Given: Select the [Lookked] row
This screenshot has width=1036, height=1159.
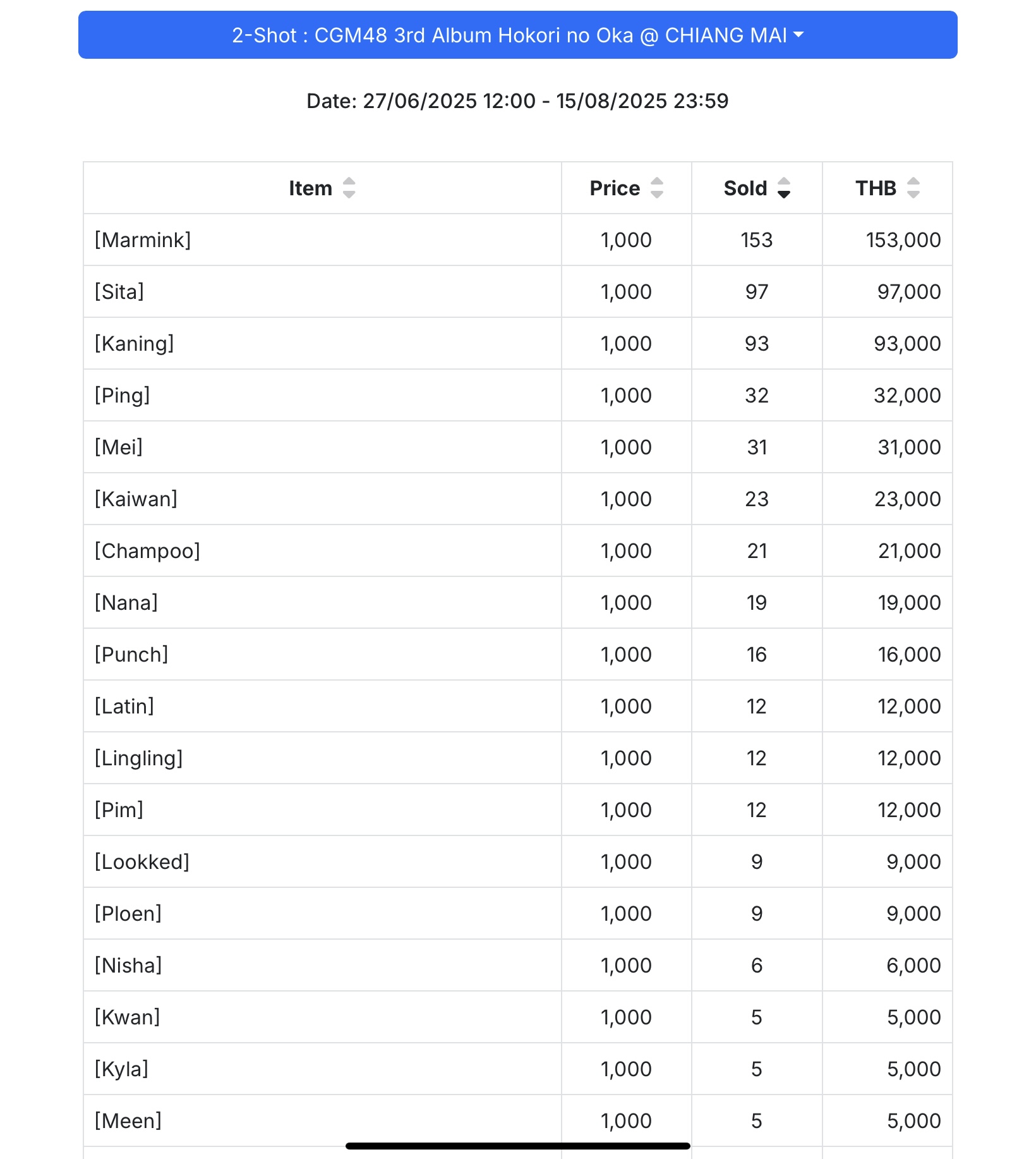Looking at the screenshot, I should (517, 862).
